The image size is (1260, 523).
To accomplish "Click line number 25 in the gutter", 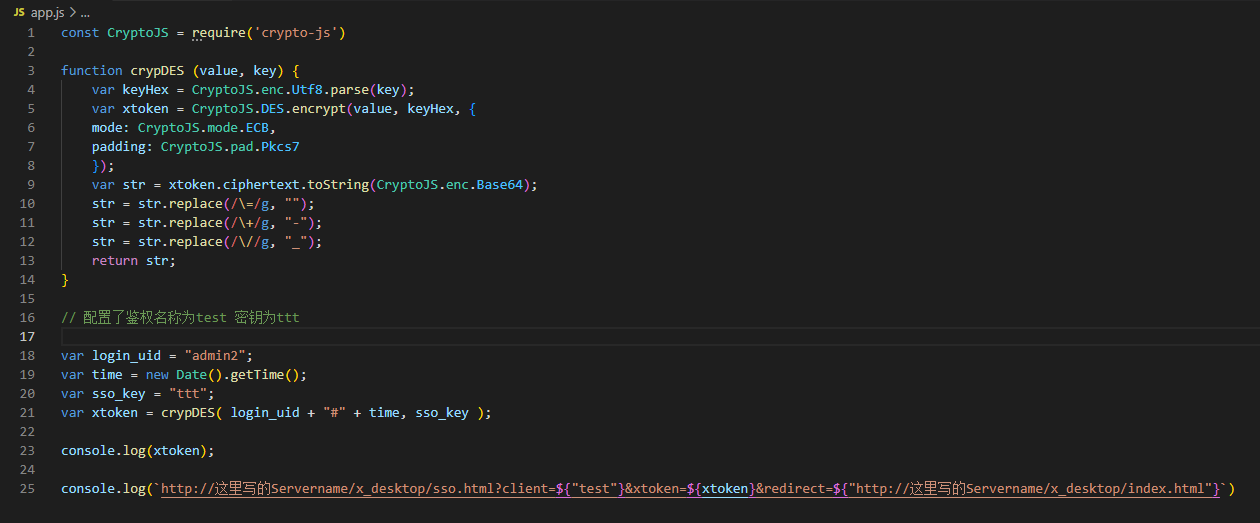I will click(x=27, y=489).
